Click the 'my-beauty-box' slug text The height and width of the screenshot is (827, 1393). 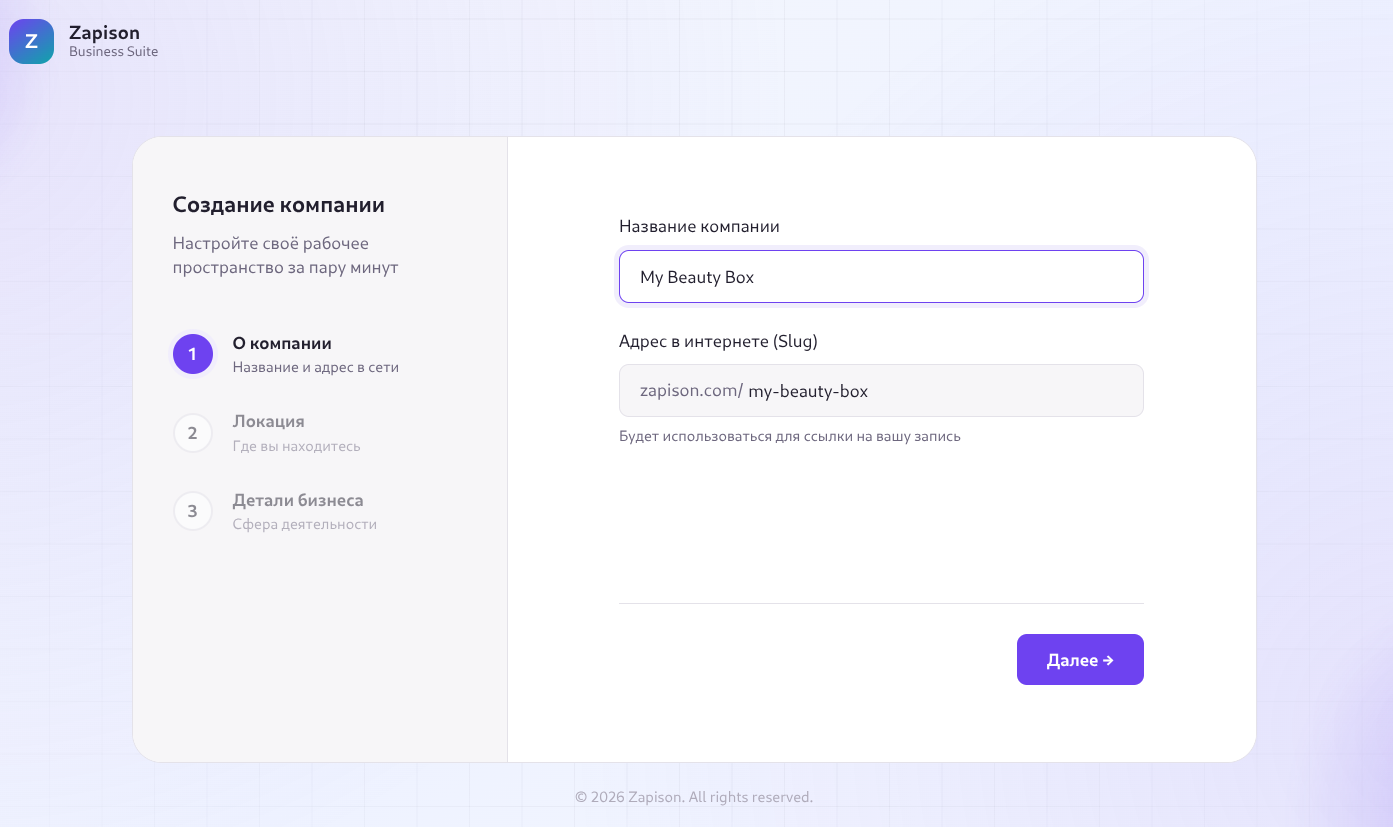click(x=808, y=391)
